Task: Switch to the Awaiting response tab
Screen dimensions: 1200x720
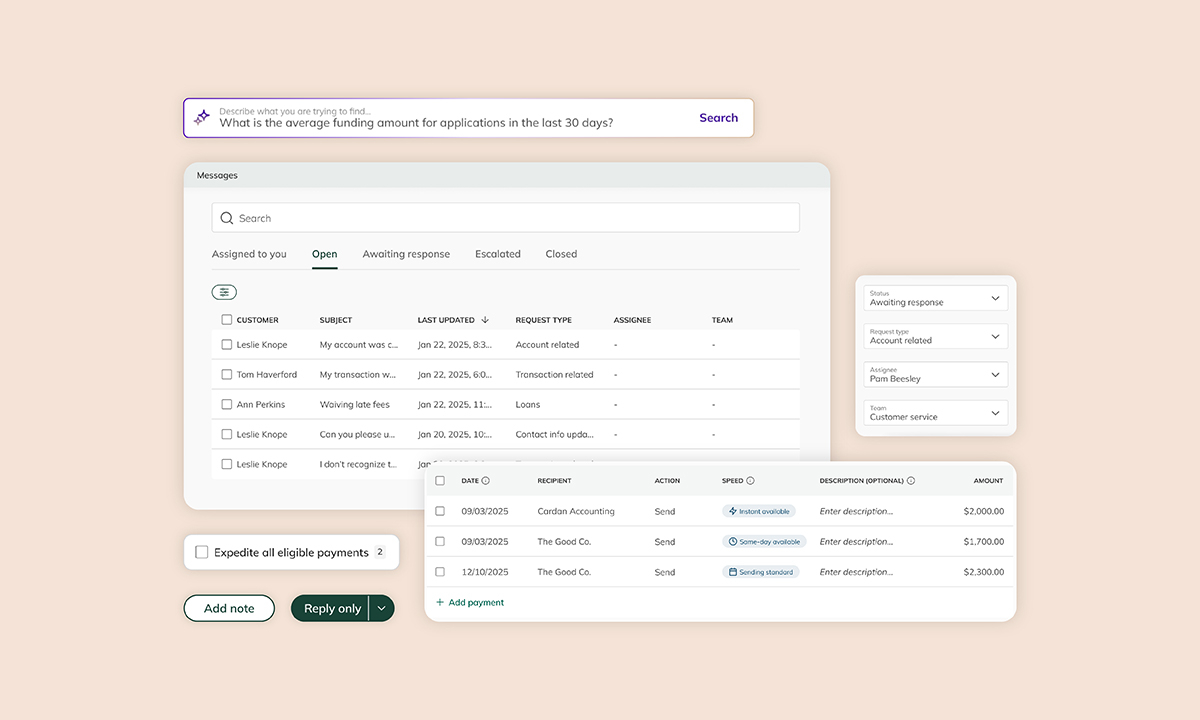Action: pyautogui.click(x=406, y=254)
